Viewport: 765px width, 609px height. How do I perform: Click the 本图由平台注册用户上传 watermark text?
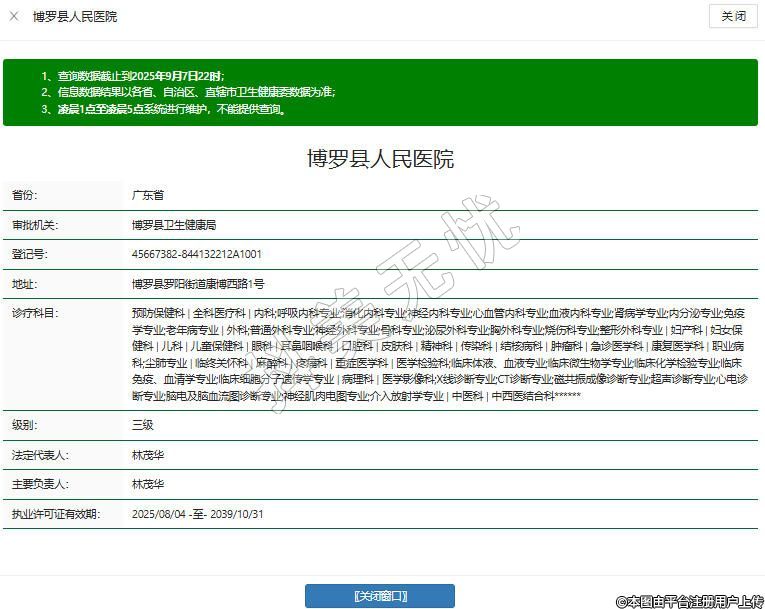(x=690, y=600)
